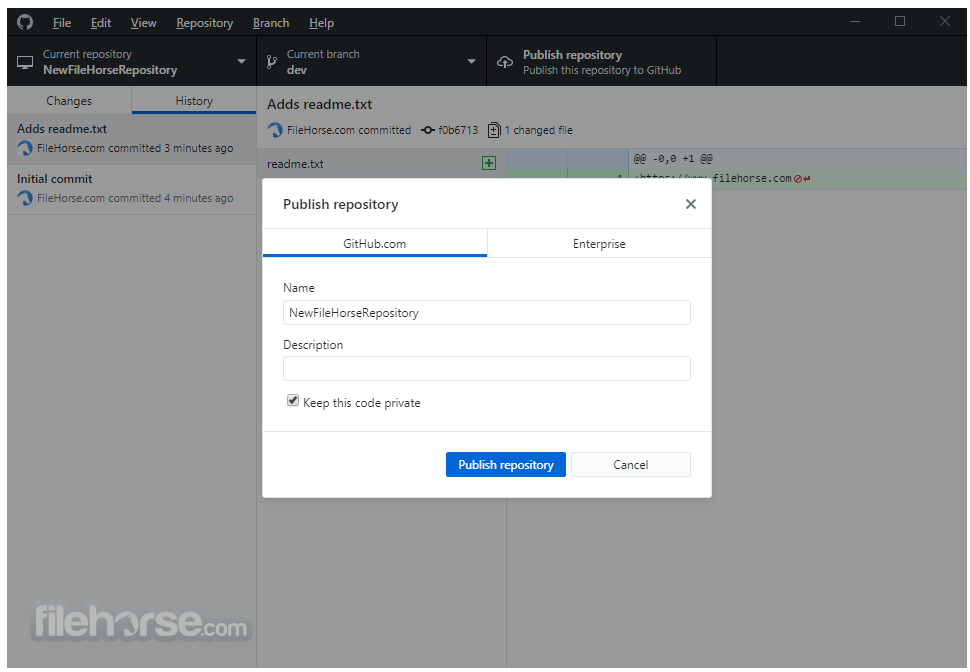Click the green added-file plus icon for readme.txt

point(489,163)
